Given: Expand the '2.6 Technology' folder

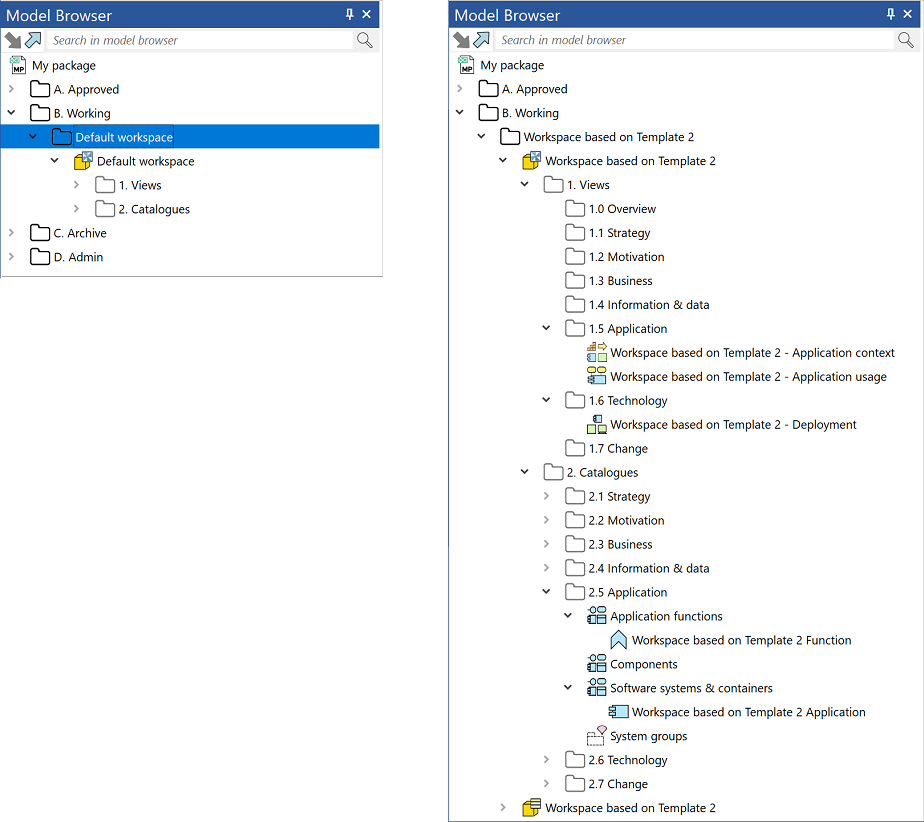Looking at the screenshot, I should pos(546,759).
